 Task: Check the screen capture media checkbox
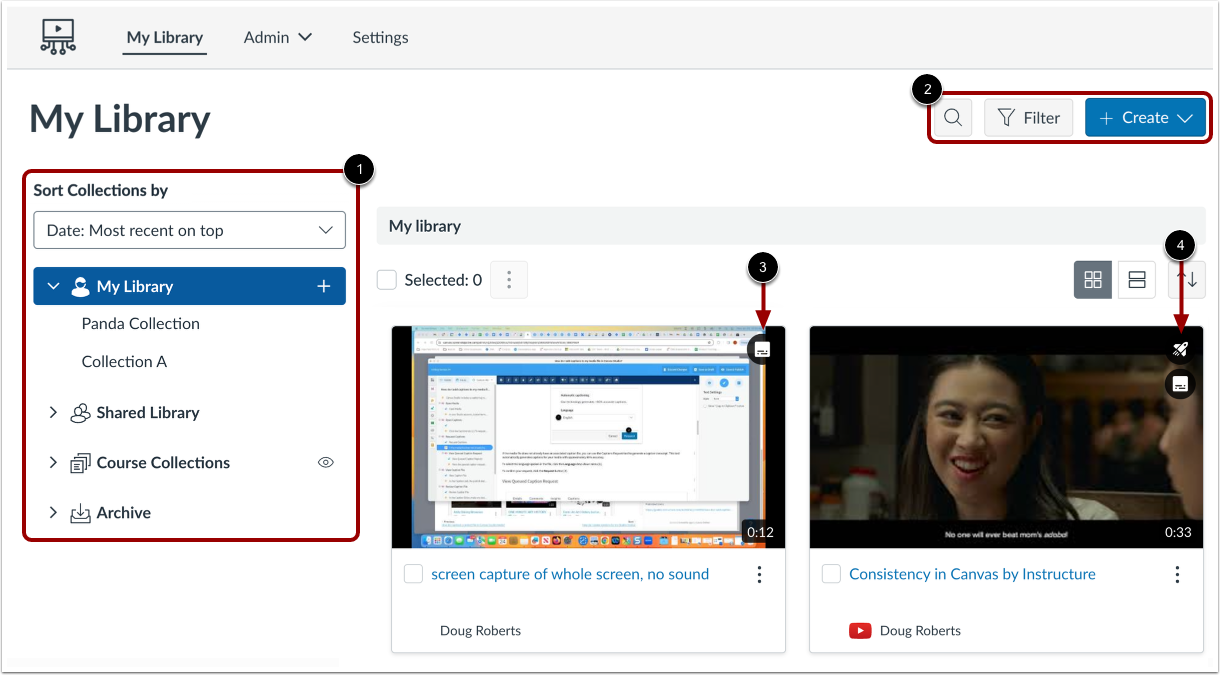pos(413,574)
